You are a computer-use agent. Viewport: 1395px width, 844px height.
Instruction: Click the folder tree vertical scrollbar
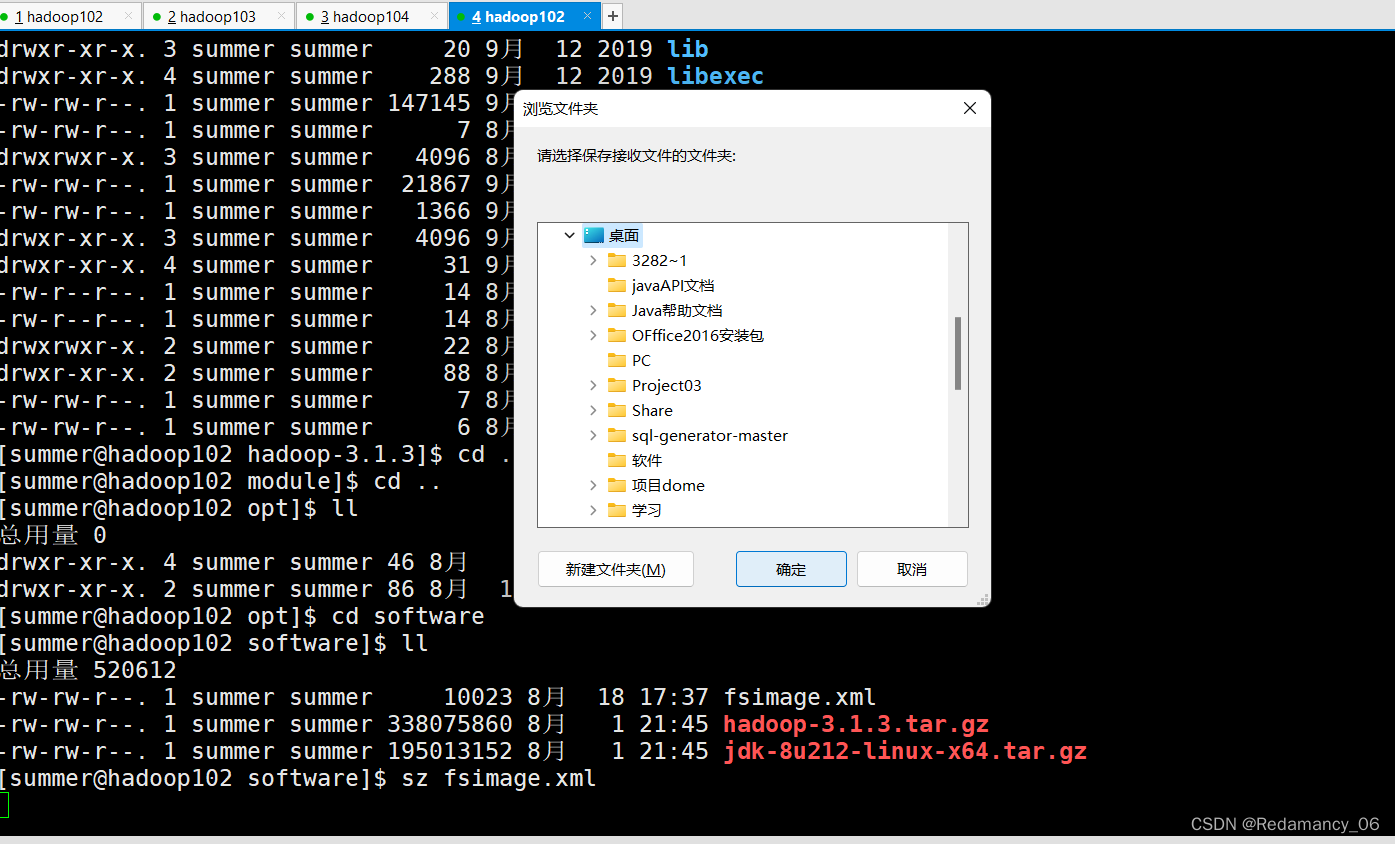[x=958, y=375]
